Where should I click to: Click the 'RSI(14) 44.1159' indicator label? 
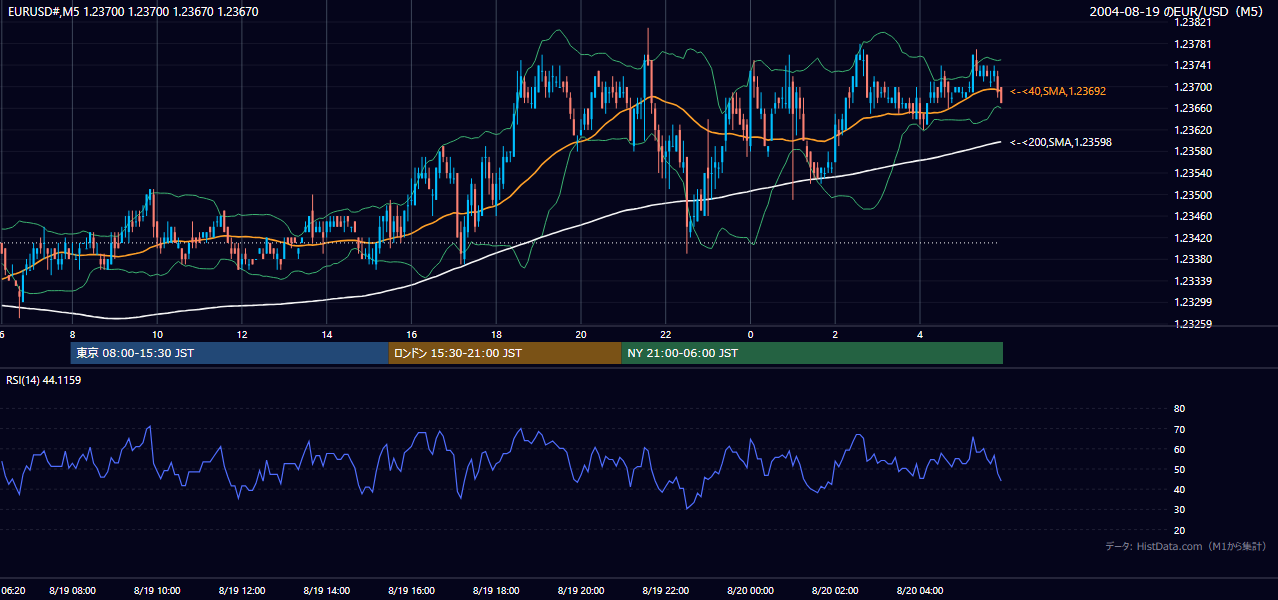coord(44,380)
